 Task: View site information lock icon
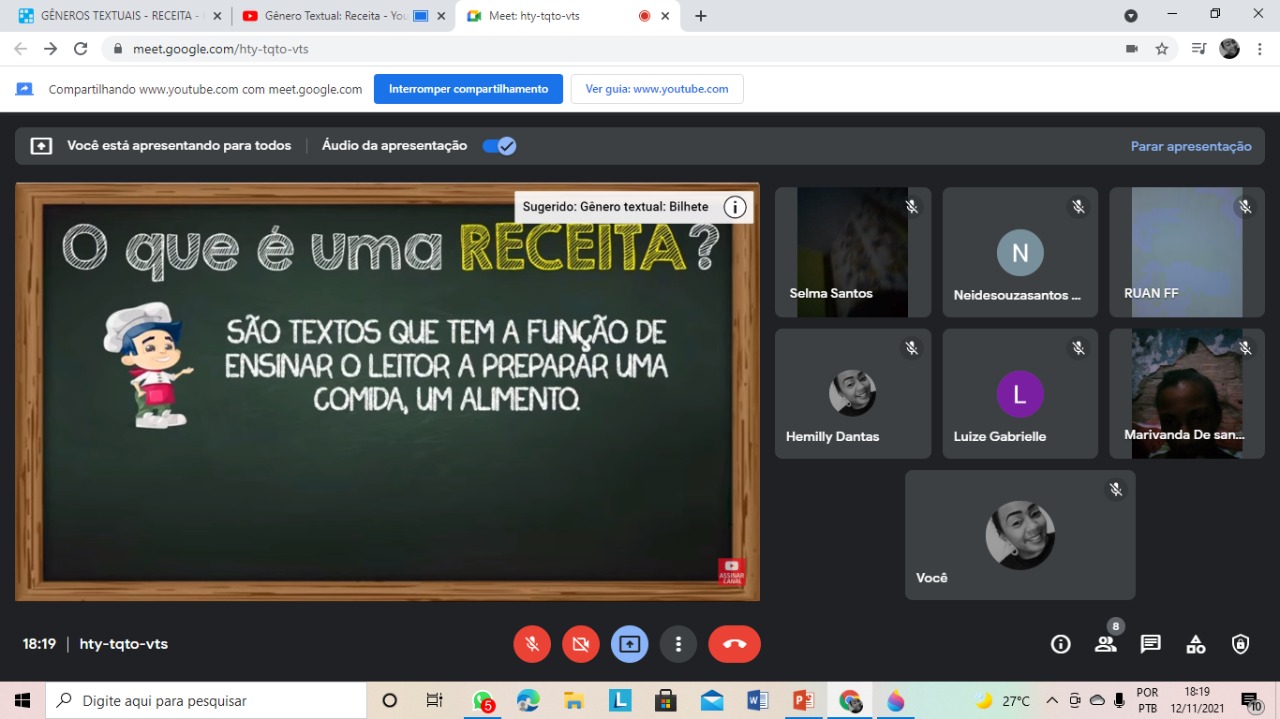118,48
